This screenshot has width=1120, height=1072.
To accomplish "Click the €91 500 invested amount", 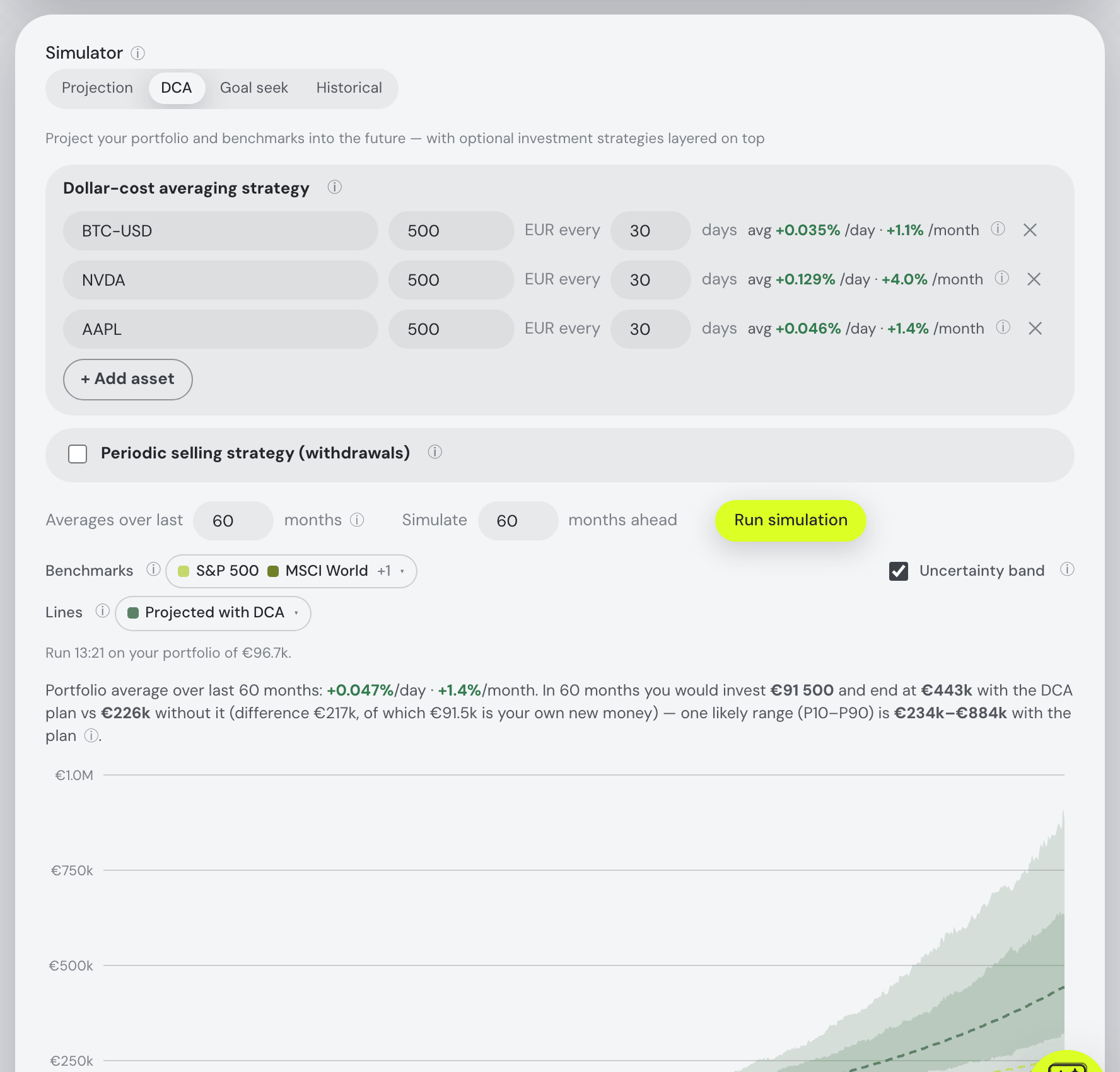I will coord(802,690).
